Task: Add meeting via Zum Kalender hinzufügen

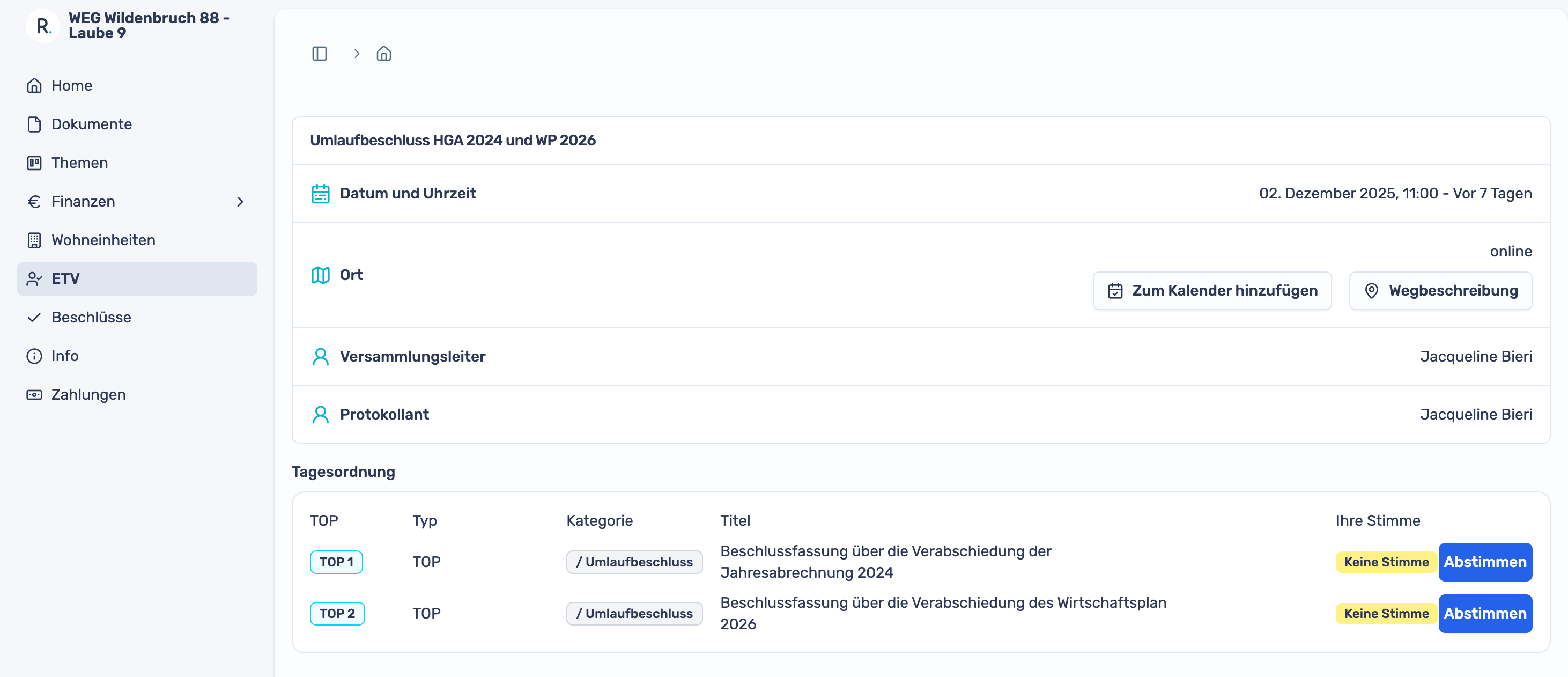Action: click(1212, 291)
